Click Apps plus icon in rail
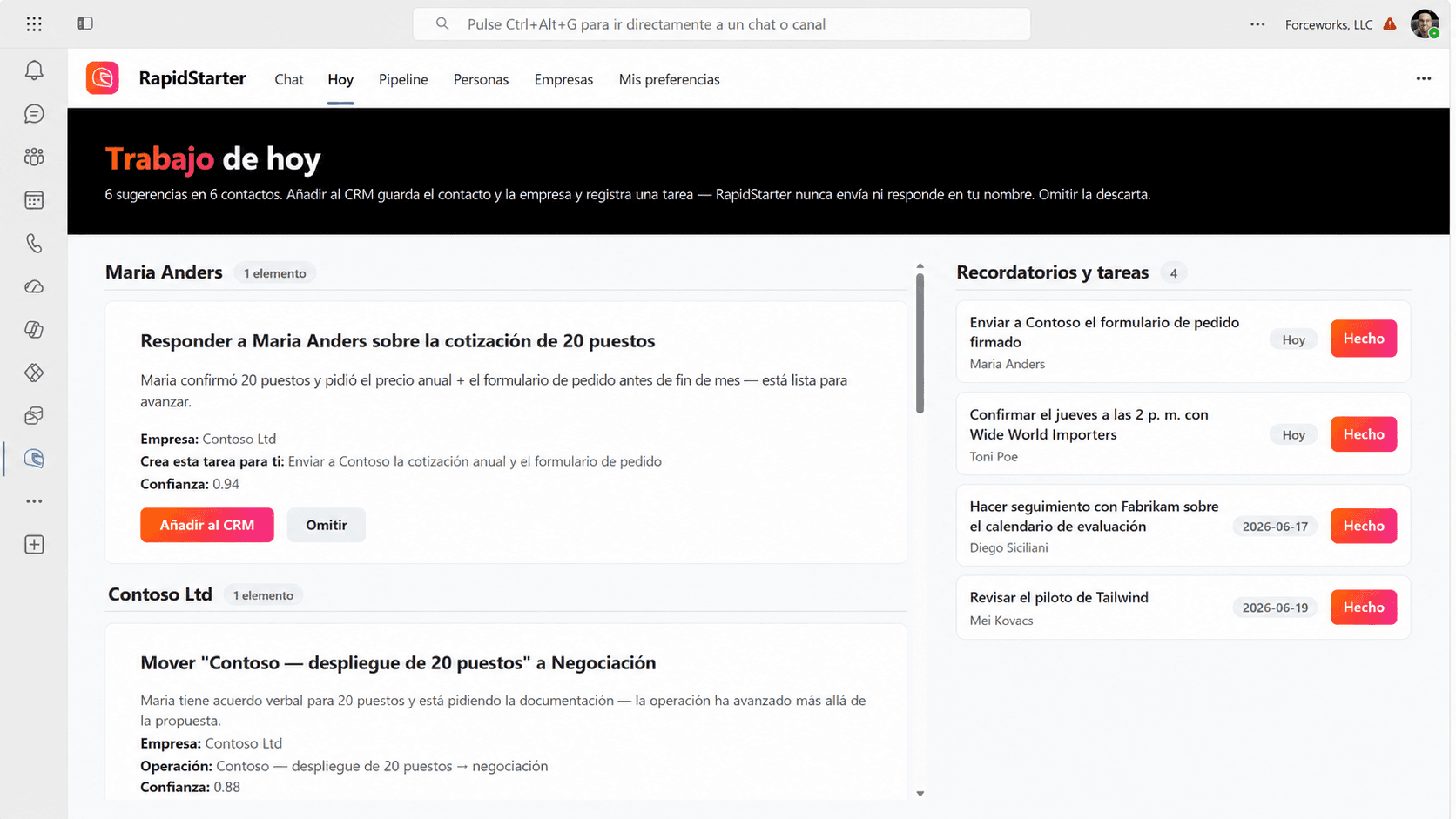 [x=34, y=545]
